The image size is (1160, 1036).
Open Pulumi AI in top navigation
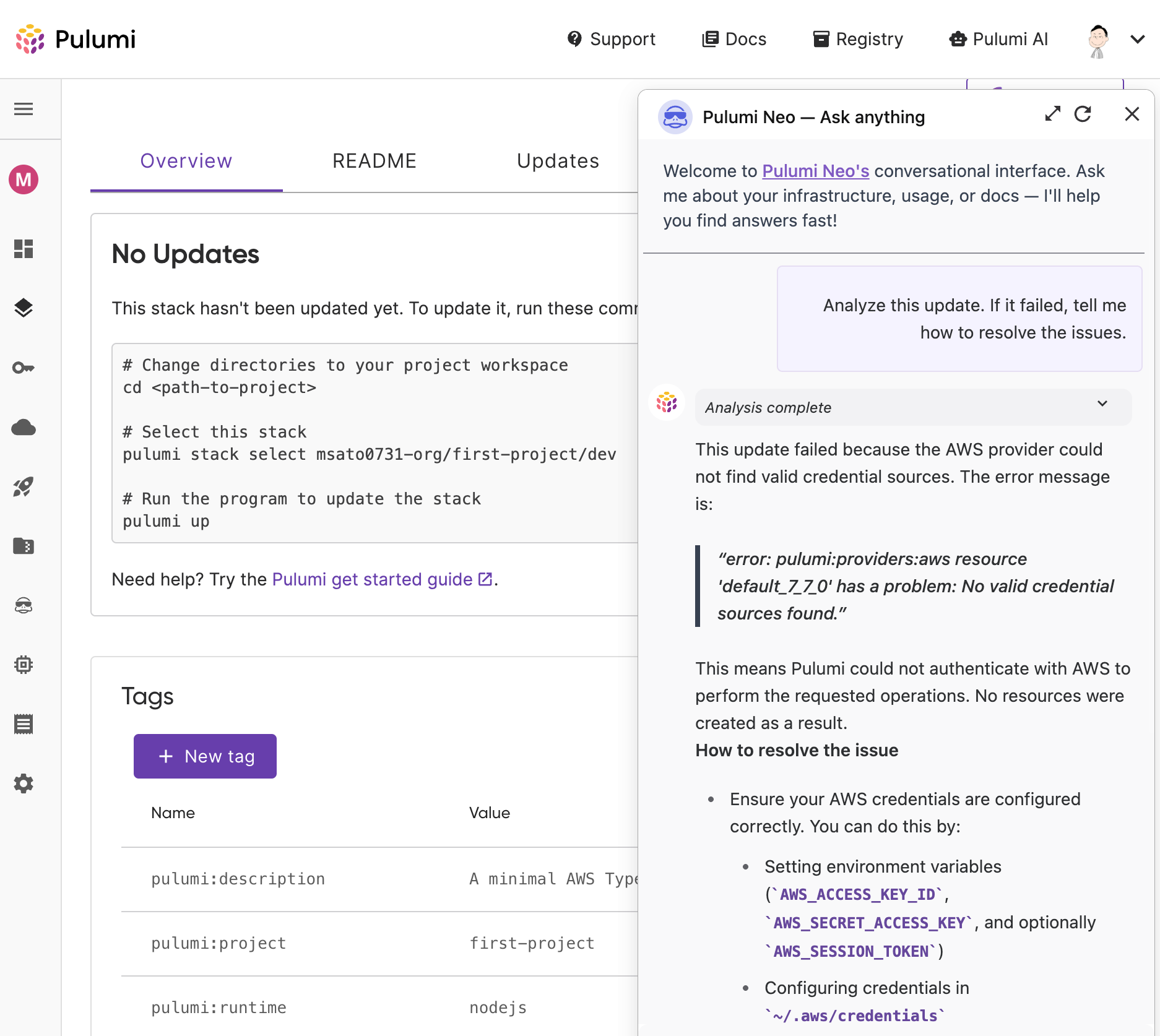coord(998,39)
